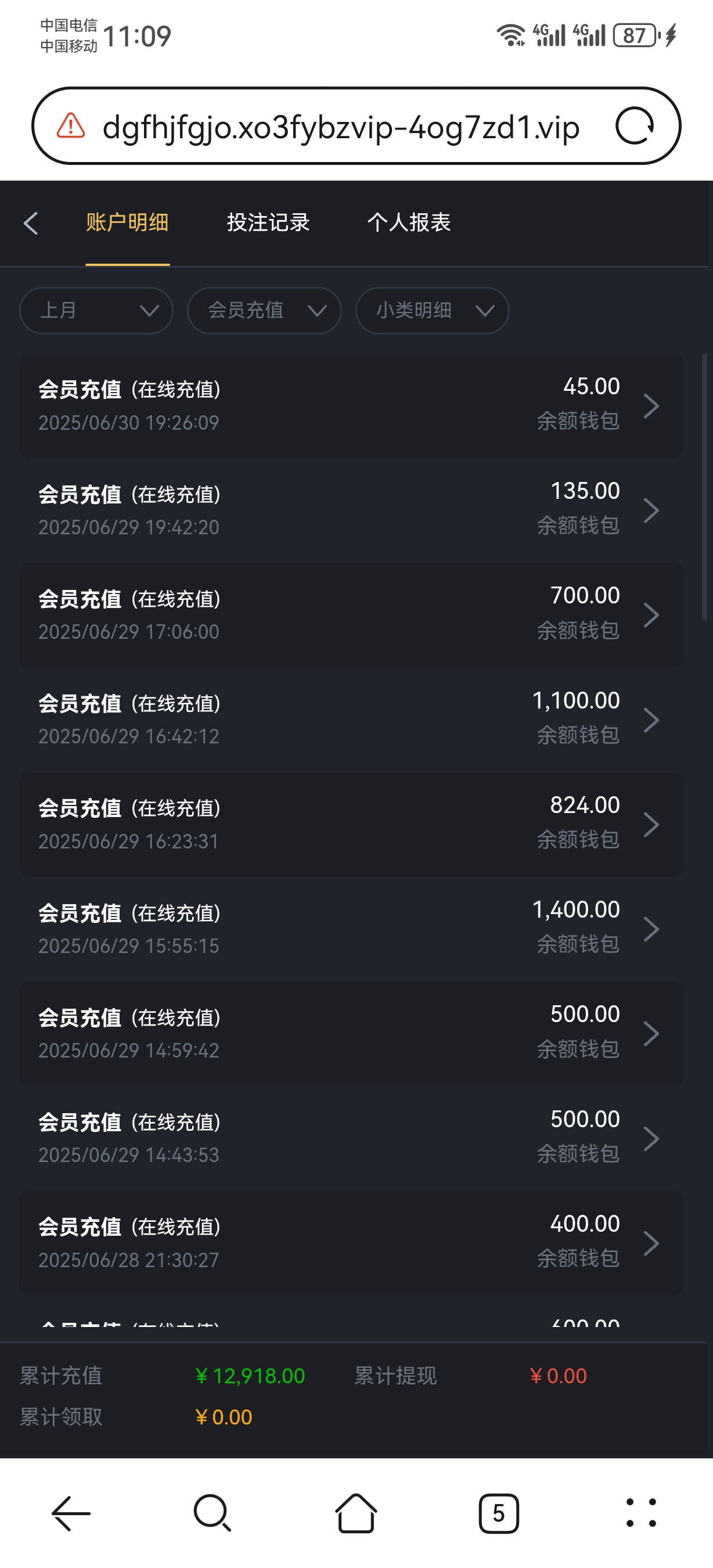Open the browser search icon in bottom bar
713x1568 pixels.
tap(213, 1513)
